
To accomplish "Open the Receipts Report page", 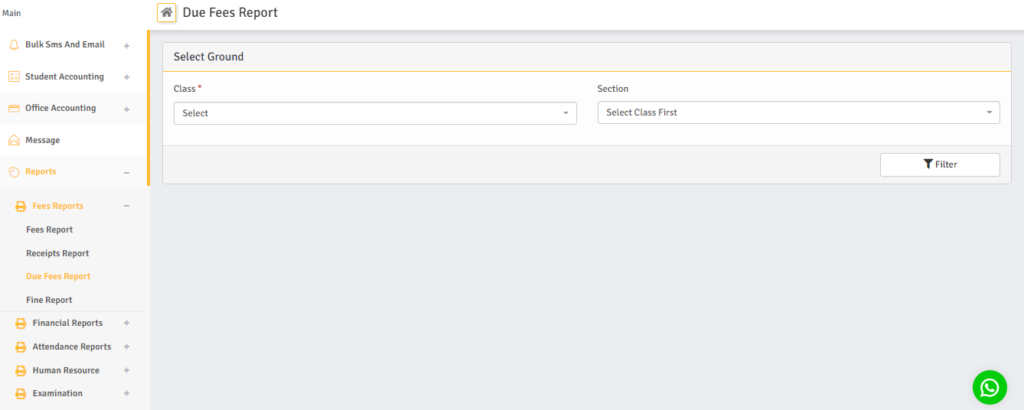I will tap(57, 253).
